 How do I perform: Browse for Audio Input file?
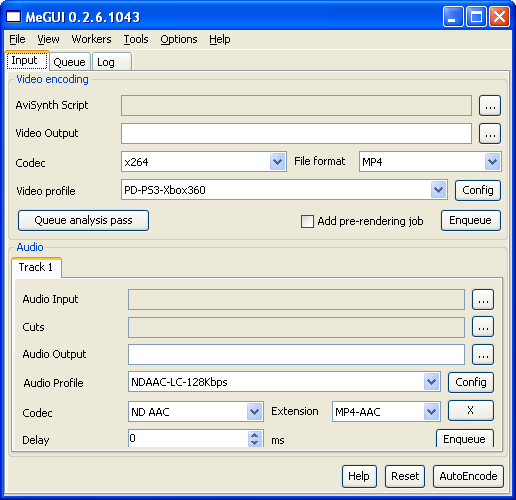(x=483, y=300)
